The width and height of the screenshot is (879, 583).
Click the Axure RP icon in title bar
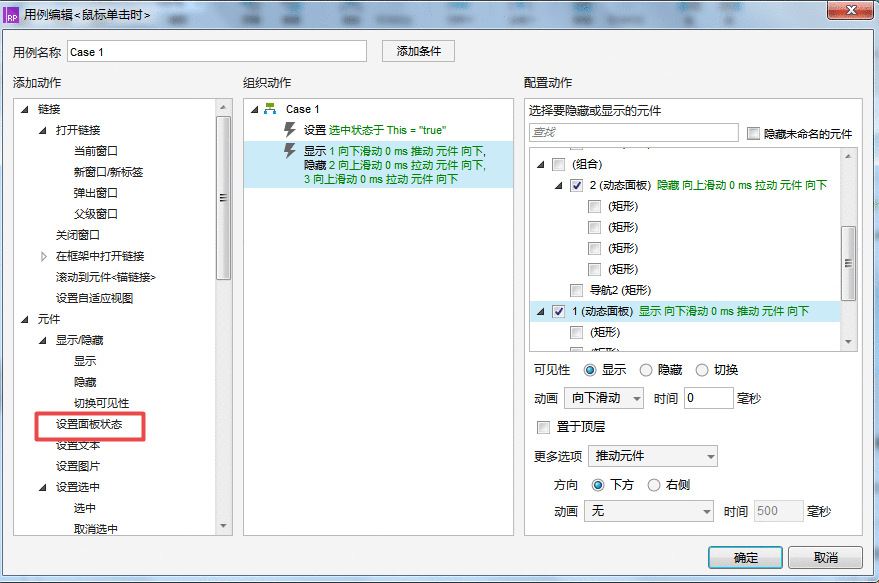(x=12, y=15)
